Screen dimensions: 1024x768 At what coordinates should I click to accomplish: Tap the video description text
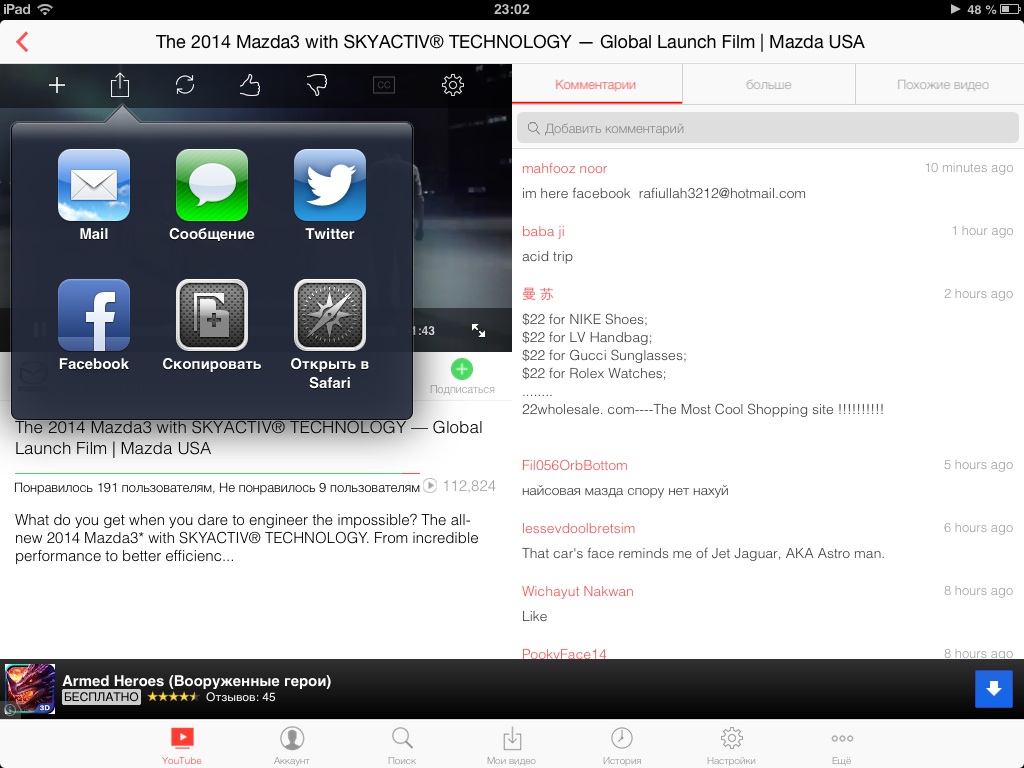click(247, 538)
